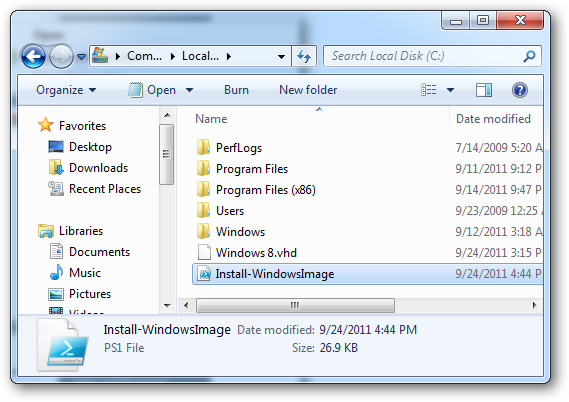Maximize the Explorer window
569x402 pixels.
coord(483,20)
